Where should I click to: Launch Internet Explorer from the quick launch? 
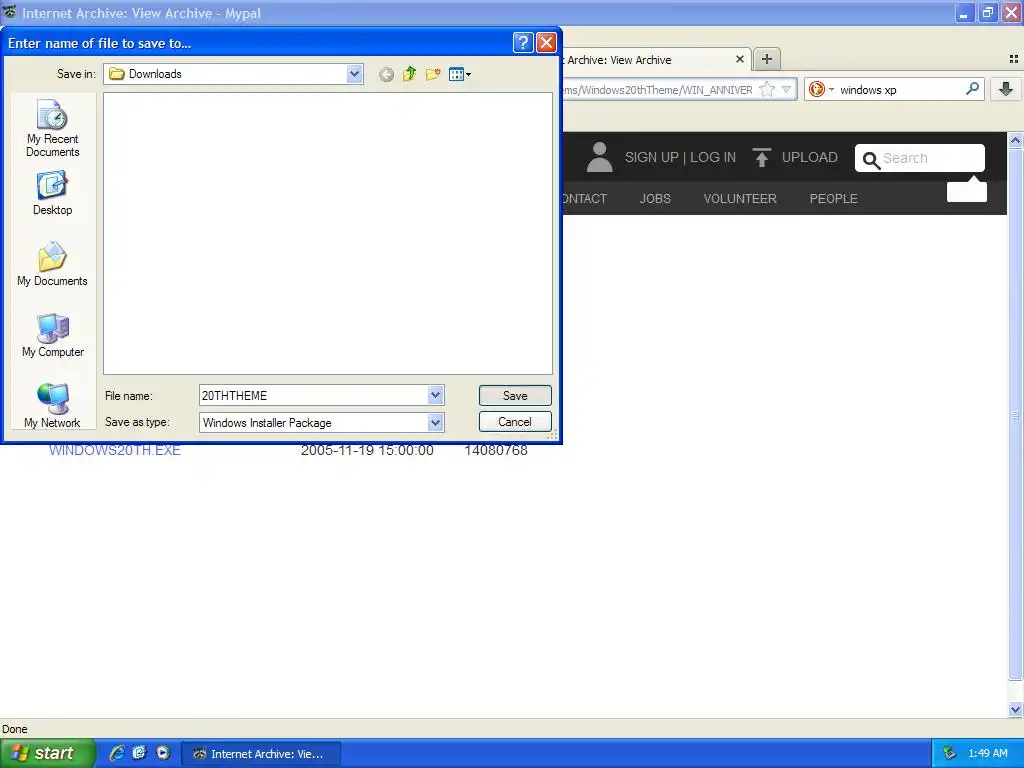click(117, 753)
